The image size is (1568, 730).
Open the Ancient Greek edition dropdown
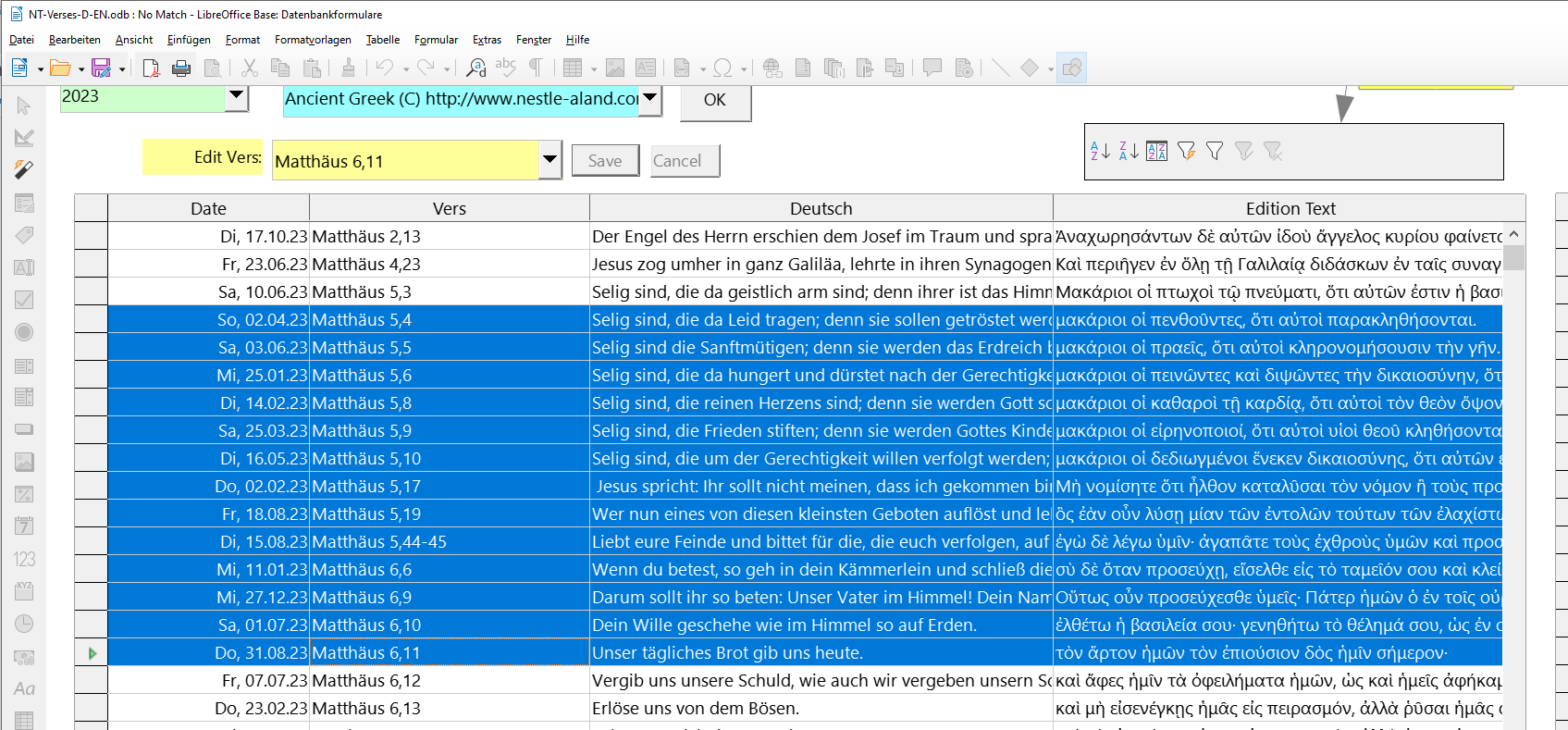[x=650, y=98]
